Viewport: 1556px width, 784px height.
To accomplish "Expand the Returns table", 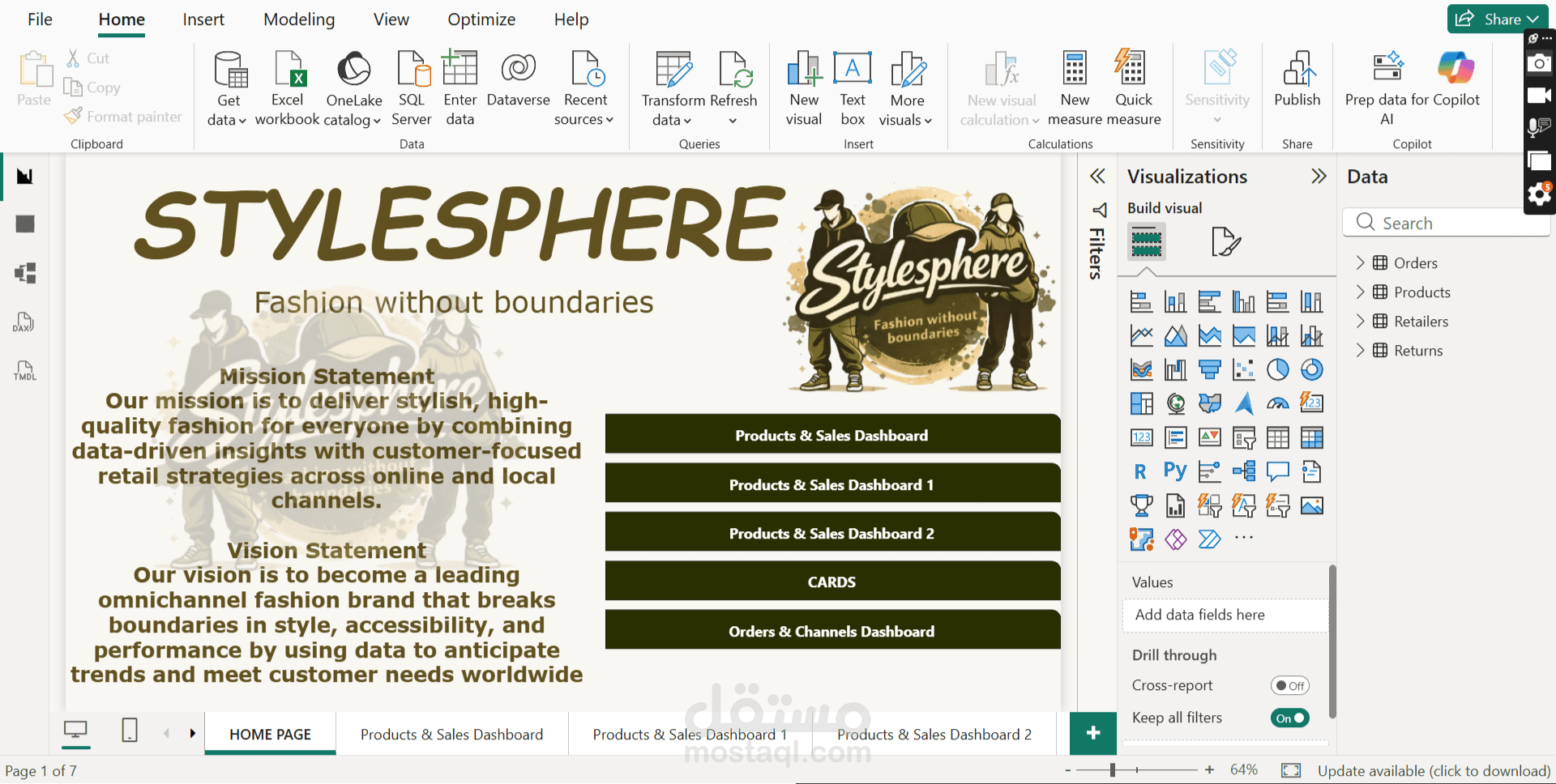I will point(1361,350).
